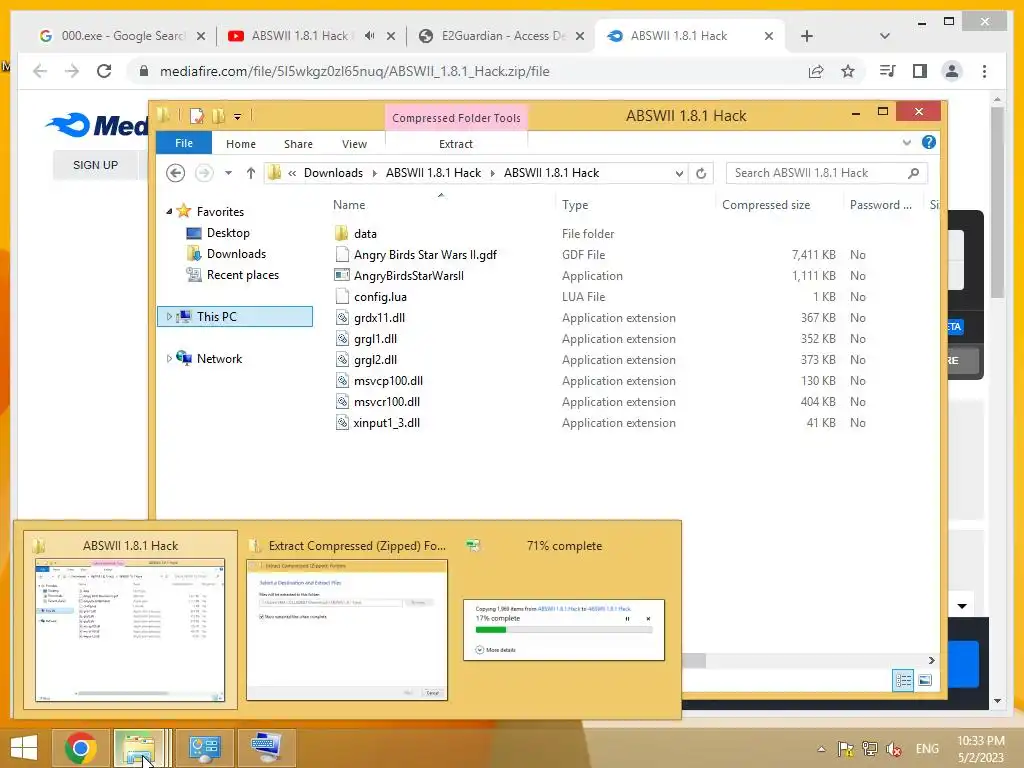Open Chrome tab search chevron
Image resolution: width=1024 pixels, height=768 pixels.
[x=884, y=36]
